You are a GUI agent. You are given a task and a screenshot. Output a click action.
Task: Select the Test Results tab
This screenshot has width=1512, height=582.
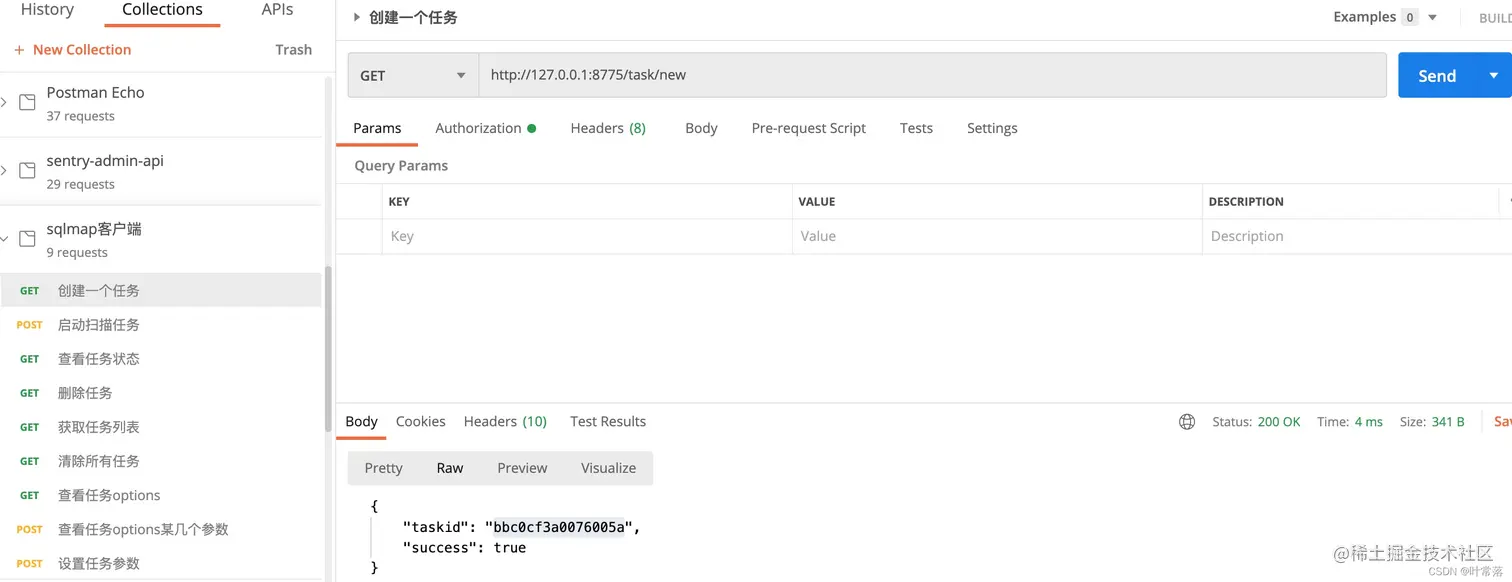(x=608, y=421)
